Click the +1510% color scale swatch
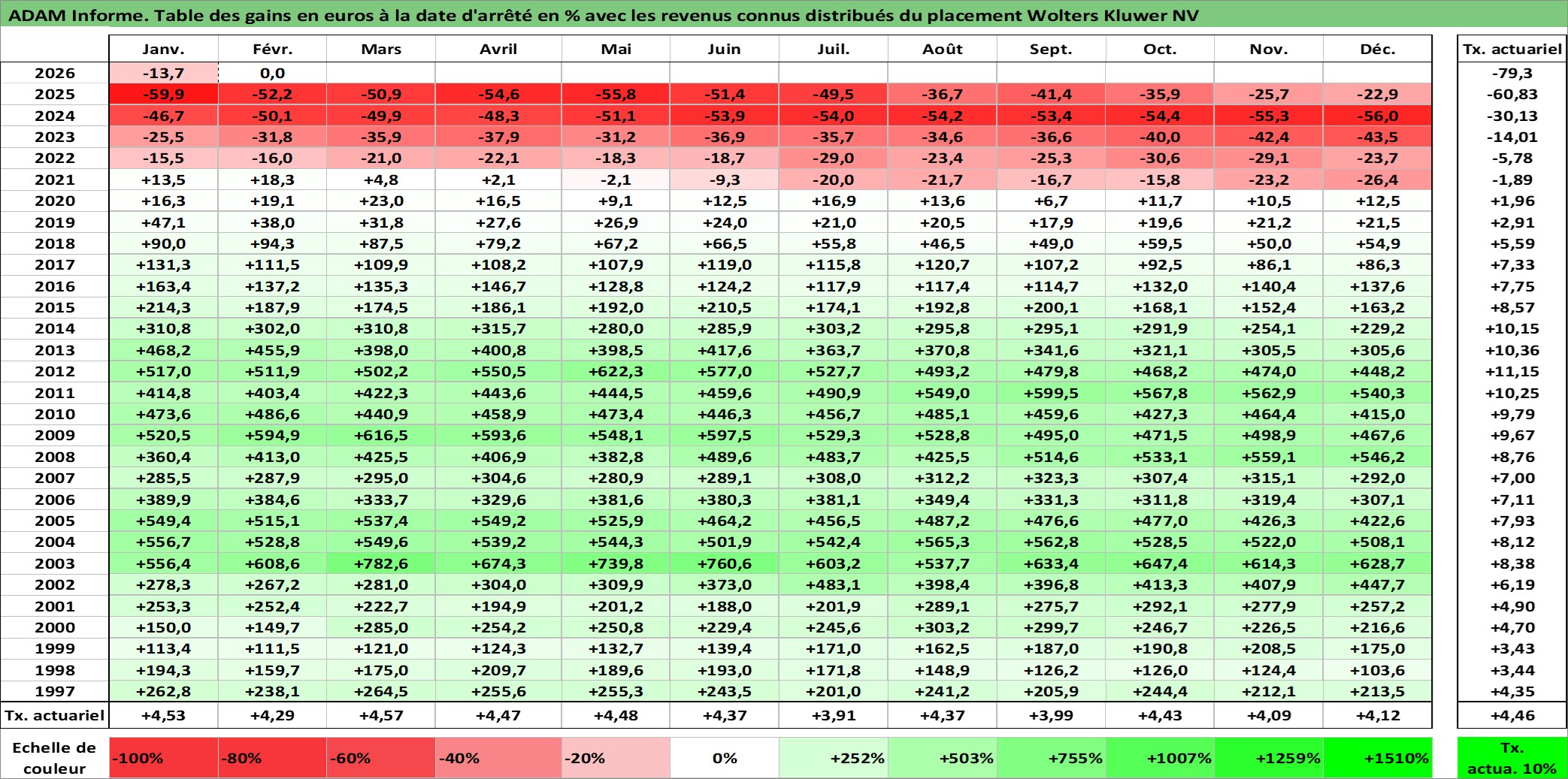Image resolution: width=1568 pixels, height=779 pixels. [x=1378, y=758]
